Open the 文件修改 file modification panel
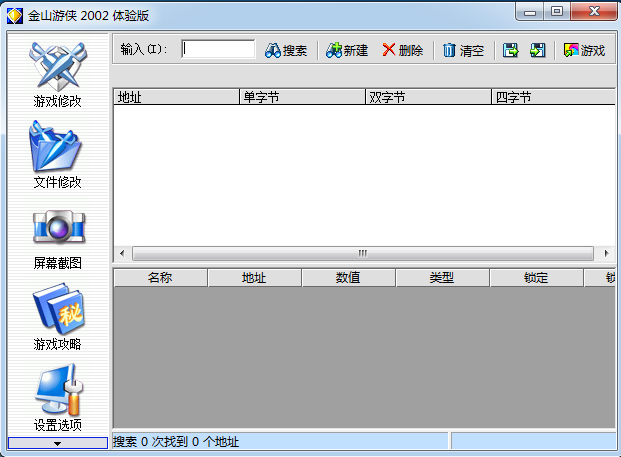621x457 pixels. [58, 154]
